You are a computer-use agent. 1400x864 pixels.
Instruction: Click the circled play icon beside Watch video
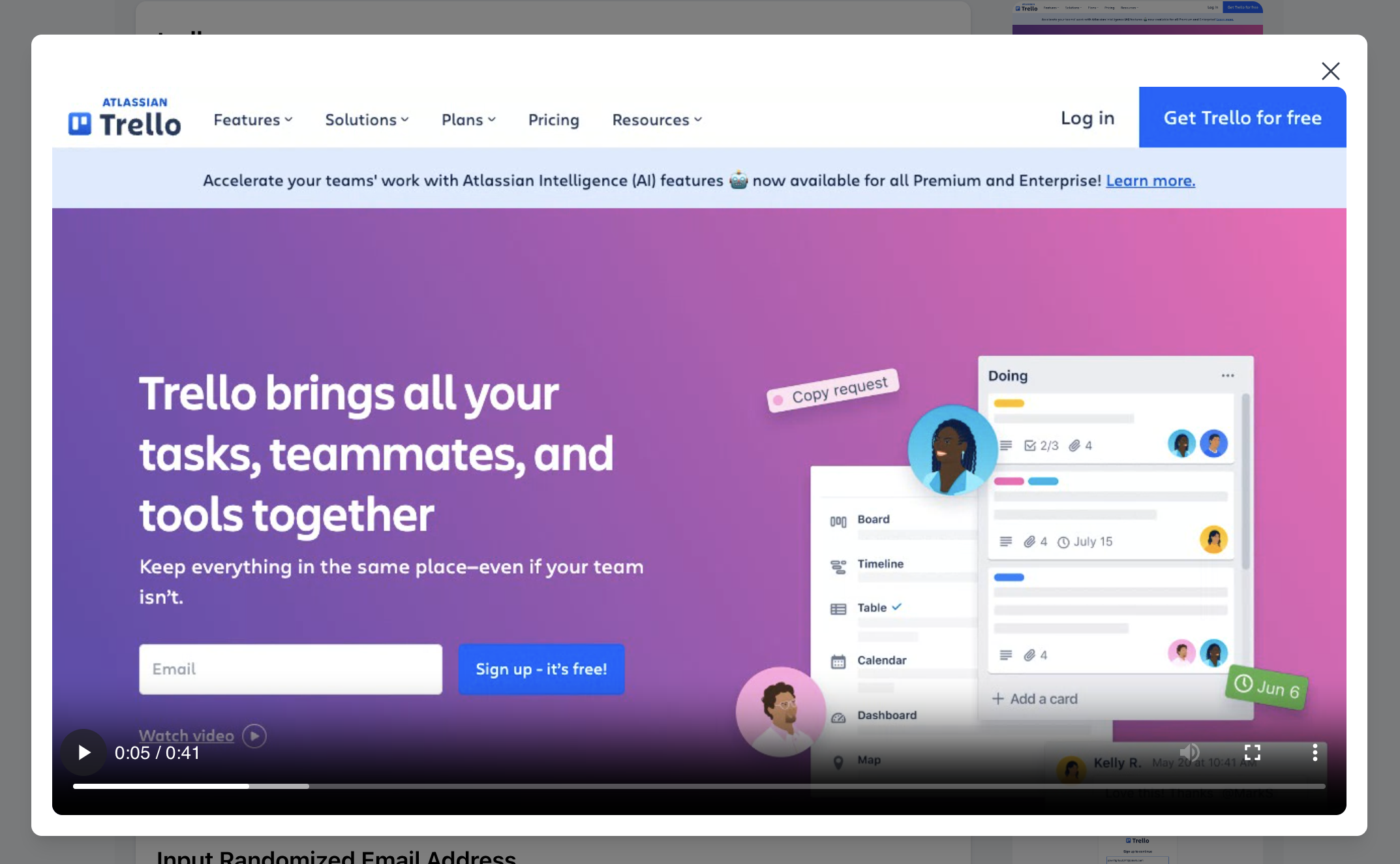click(x=254, y=736)
